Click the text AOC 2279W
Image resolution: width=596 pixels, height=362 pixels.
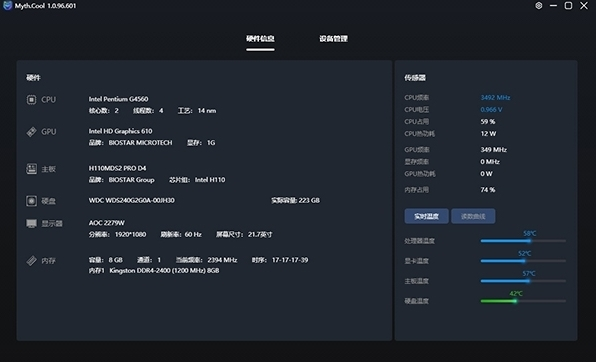106,223
